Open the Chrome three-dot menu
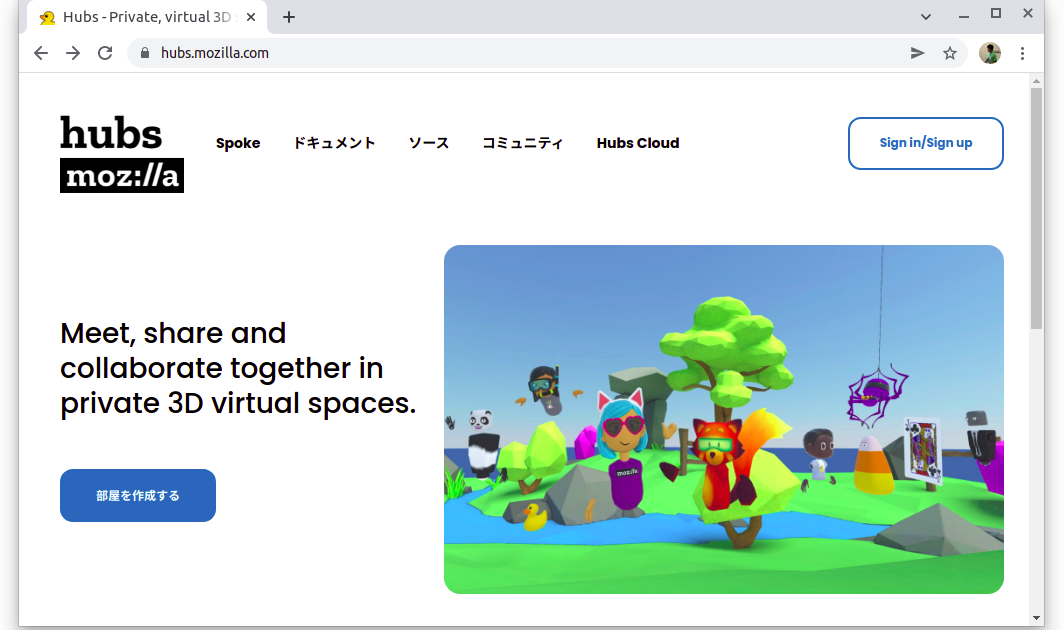This screenshot has height=630, width=1064. coord(1023,53)
